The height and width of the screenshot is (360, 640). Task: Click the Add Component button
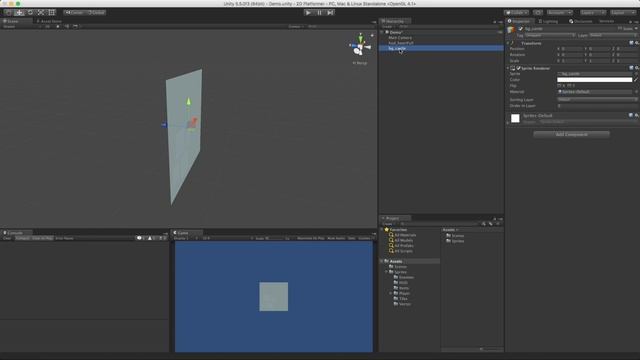(x=571, y=134)
